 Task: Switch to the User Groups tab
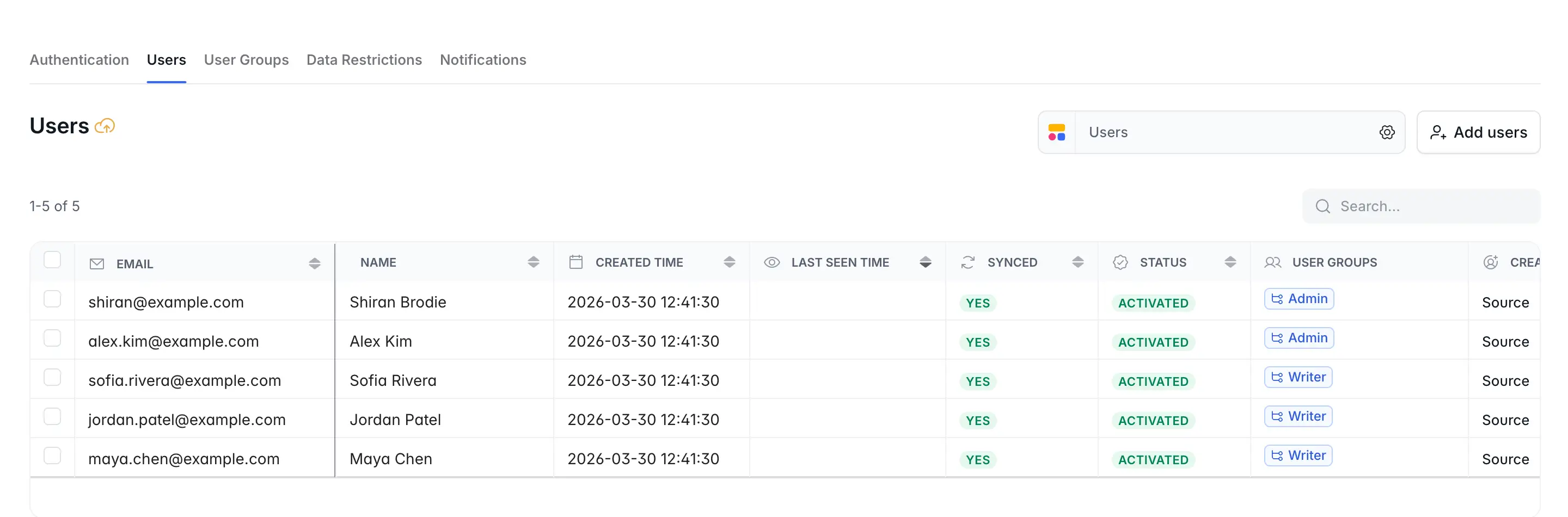(x=246, y=60)
